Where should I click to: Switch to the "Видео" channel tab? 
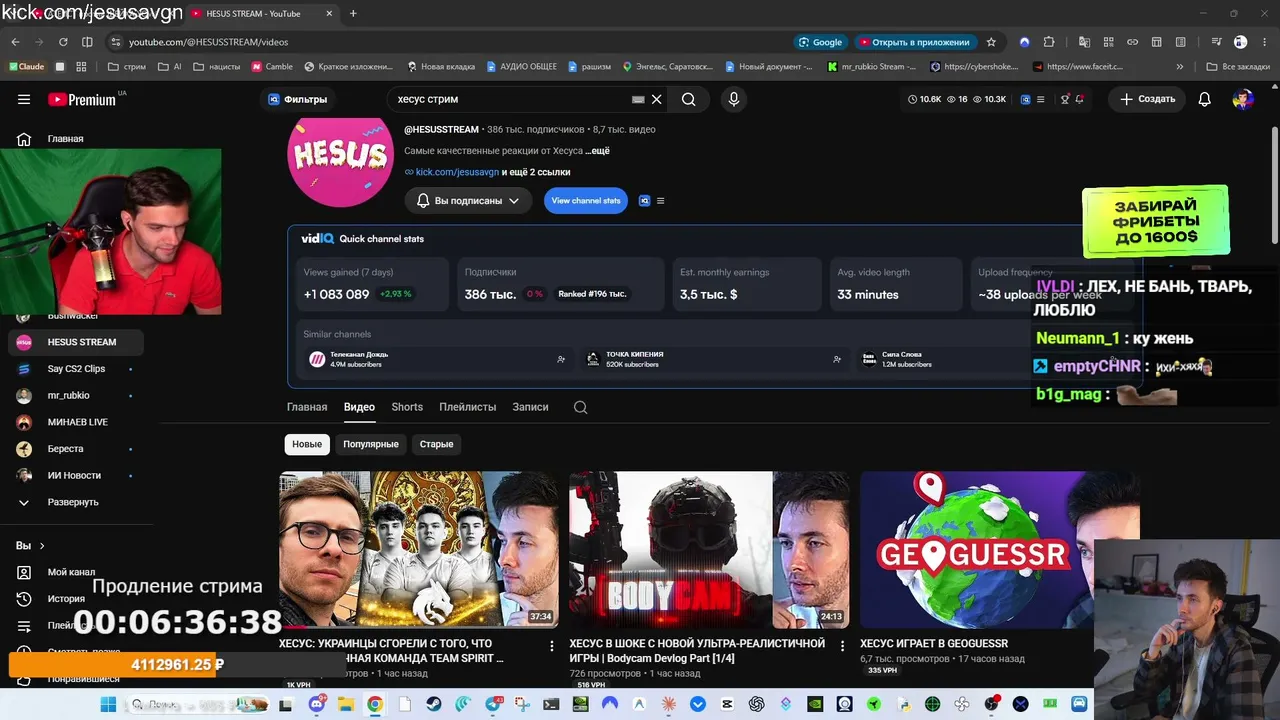[359, 407]
